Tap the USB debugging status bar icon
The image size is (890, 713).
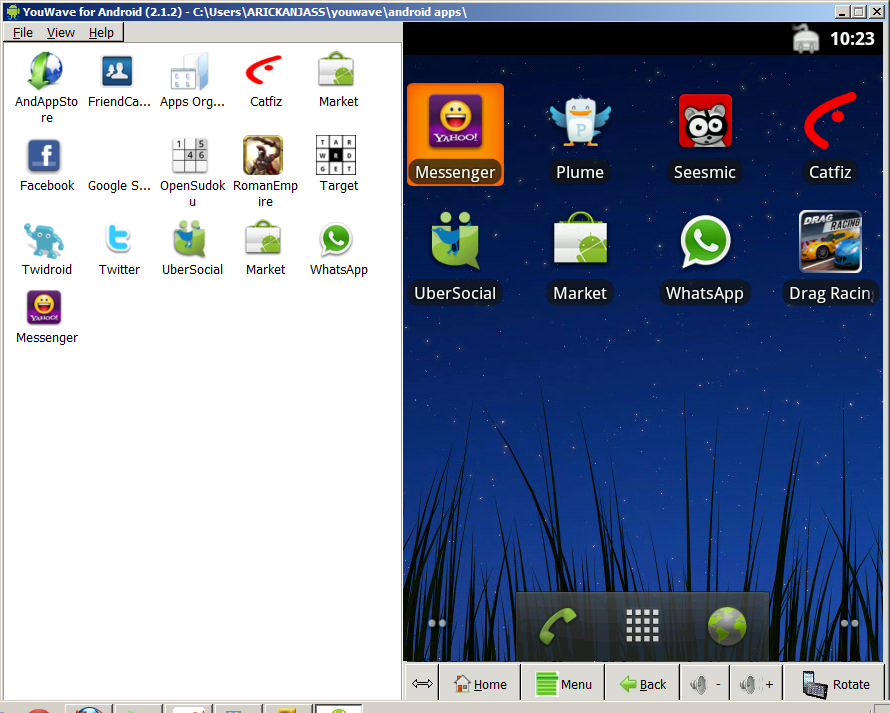coord(805,39)
